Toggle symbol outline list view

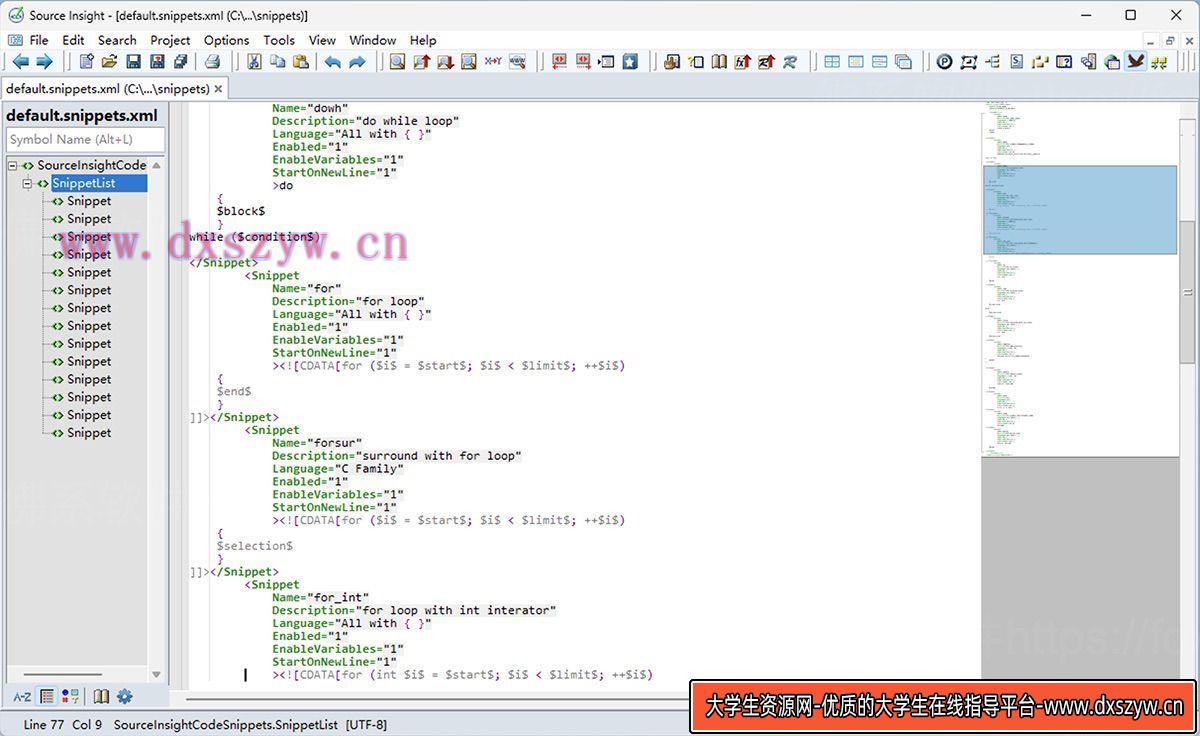point(47,697)
